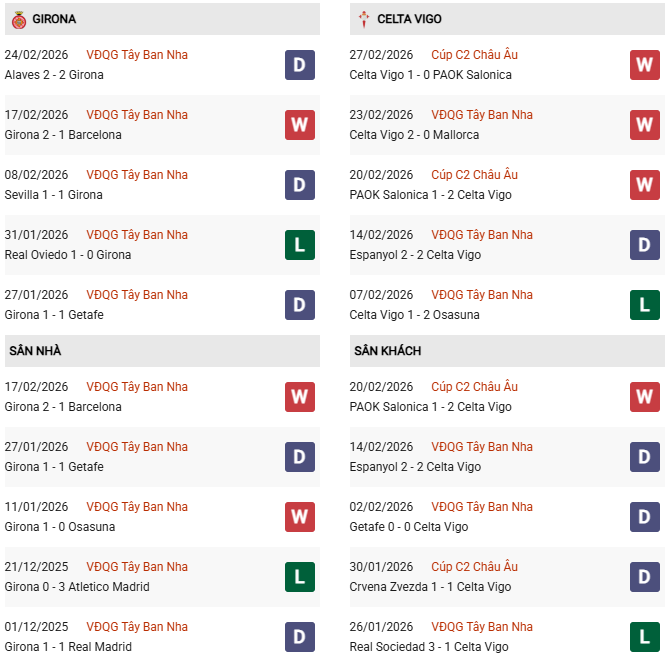Open the Celta Vigo 2 - 0 Mallorca match

(x=414, y=135)
